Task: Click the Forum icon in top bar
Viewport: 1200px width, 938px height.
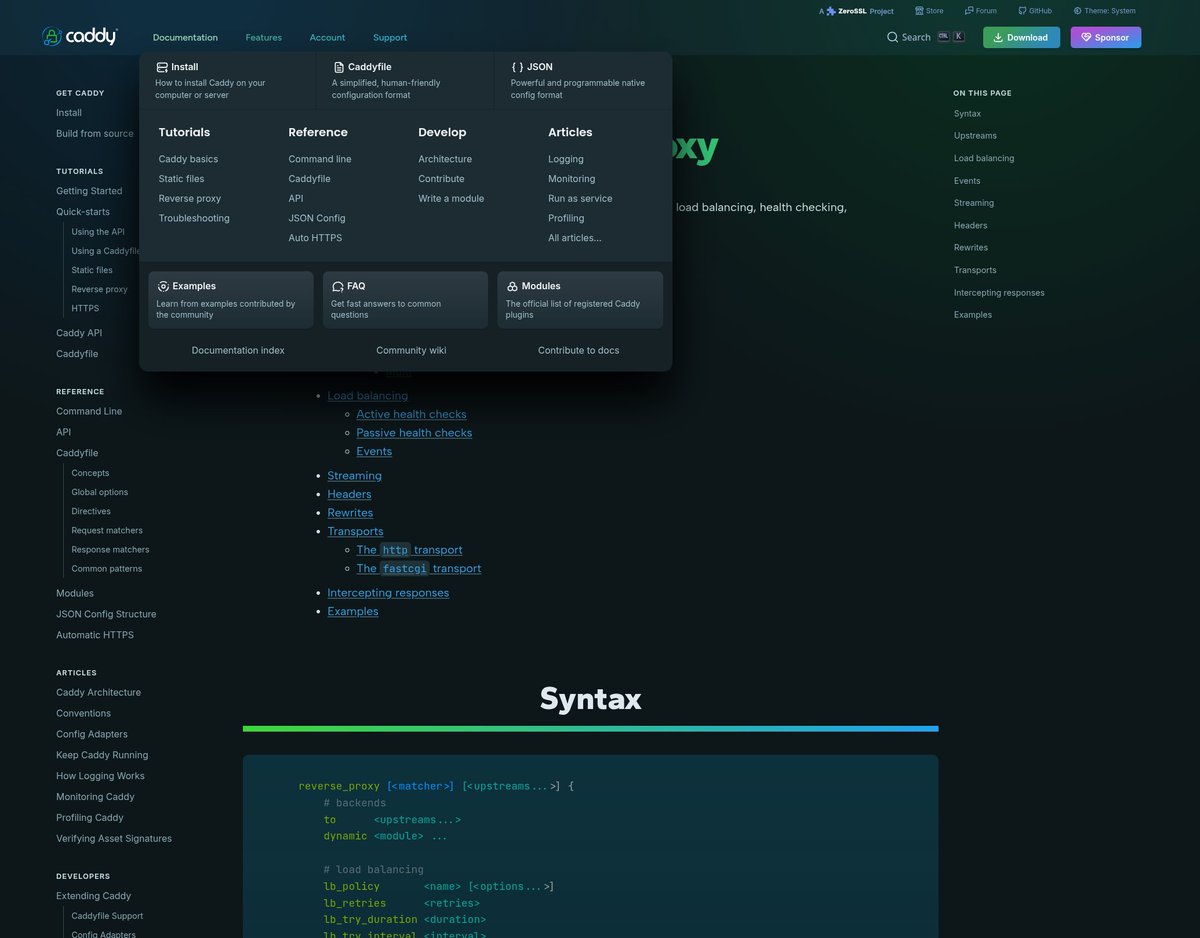Action: [969, 11]
